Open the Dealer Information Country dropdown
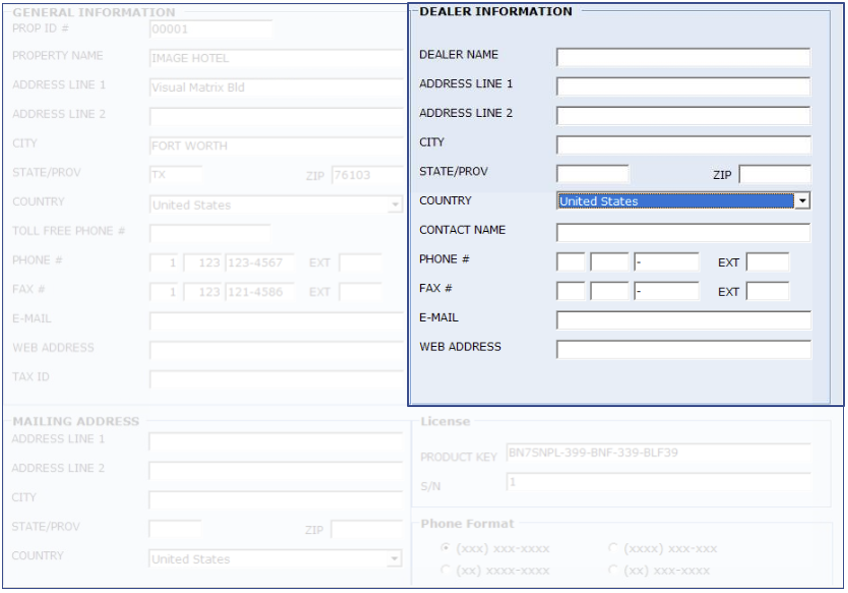848x593 pixels. pyautogui.click(x=801, y=201)
